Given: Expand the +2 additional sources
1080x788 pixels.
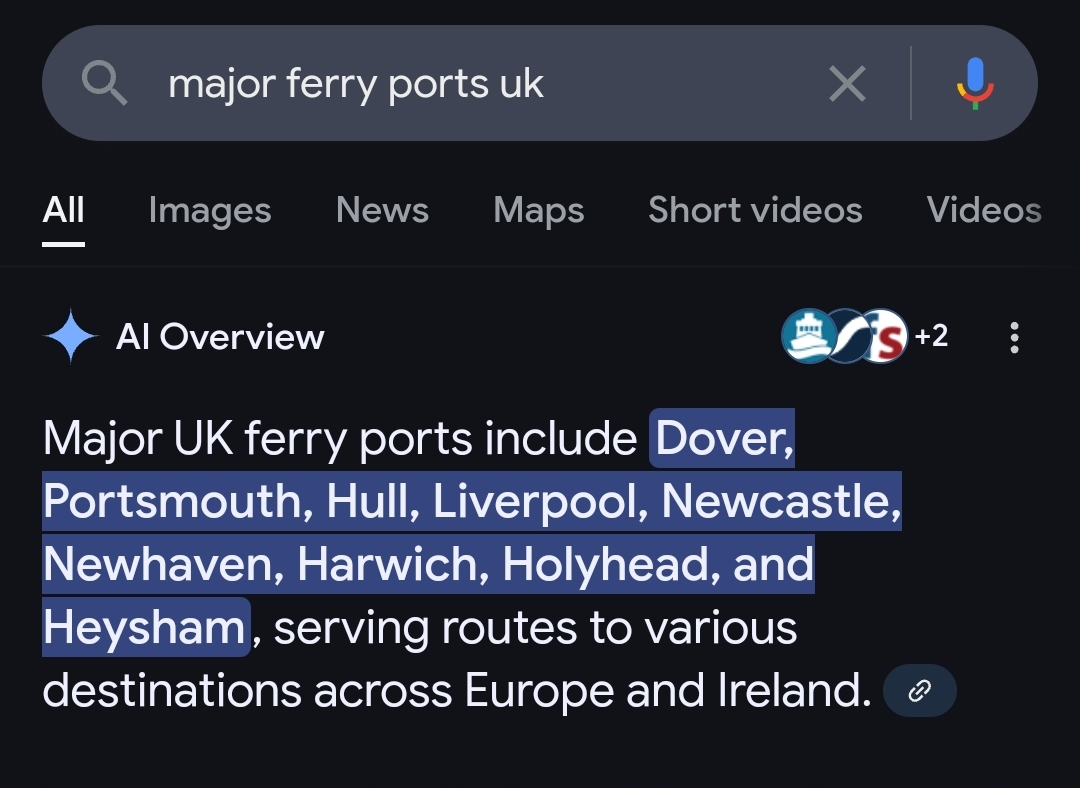Looking at the screenshot, I should coord(931,336).
